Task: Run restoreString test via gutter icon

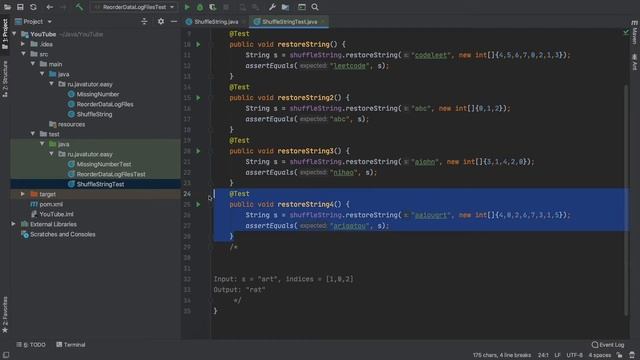Action: (x=198, y=44)
